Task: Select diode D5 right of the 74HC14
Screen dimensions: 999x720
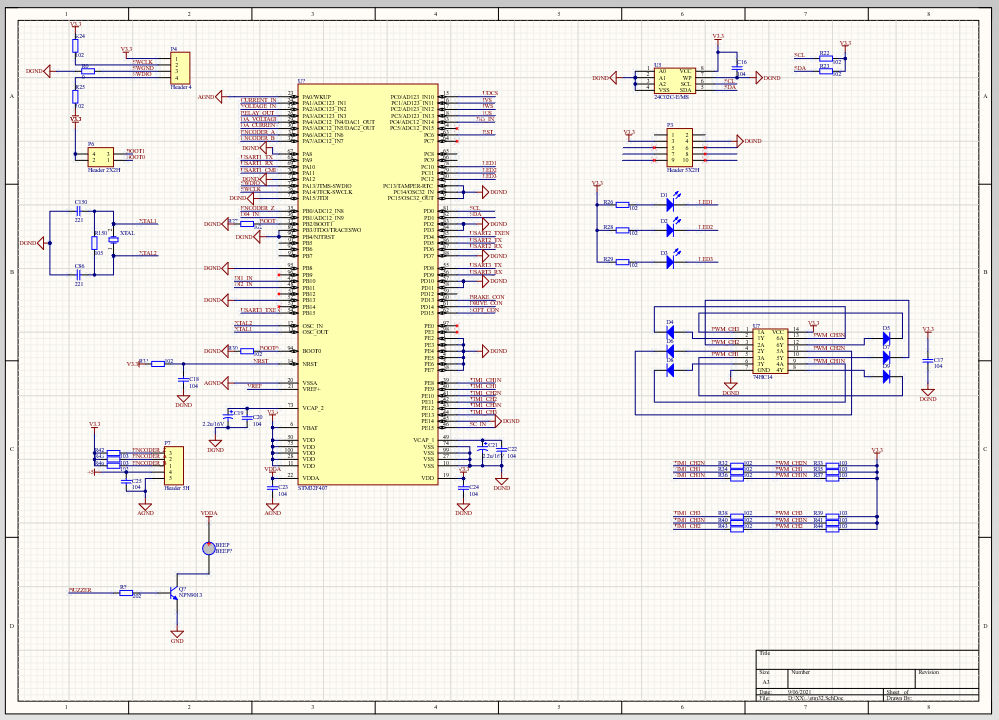Action: (x=886, y=338)
